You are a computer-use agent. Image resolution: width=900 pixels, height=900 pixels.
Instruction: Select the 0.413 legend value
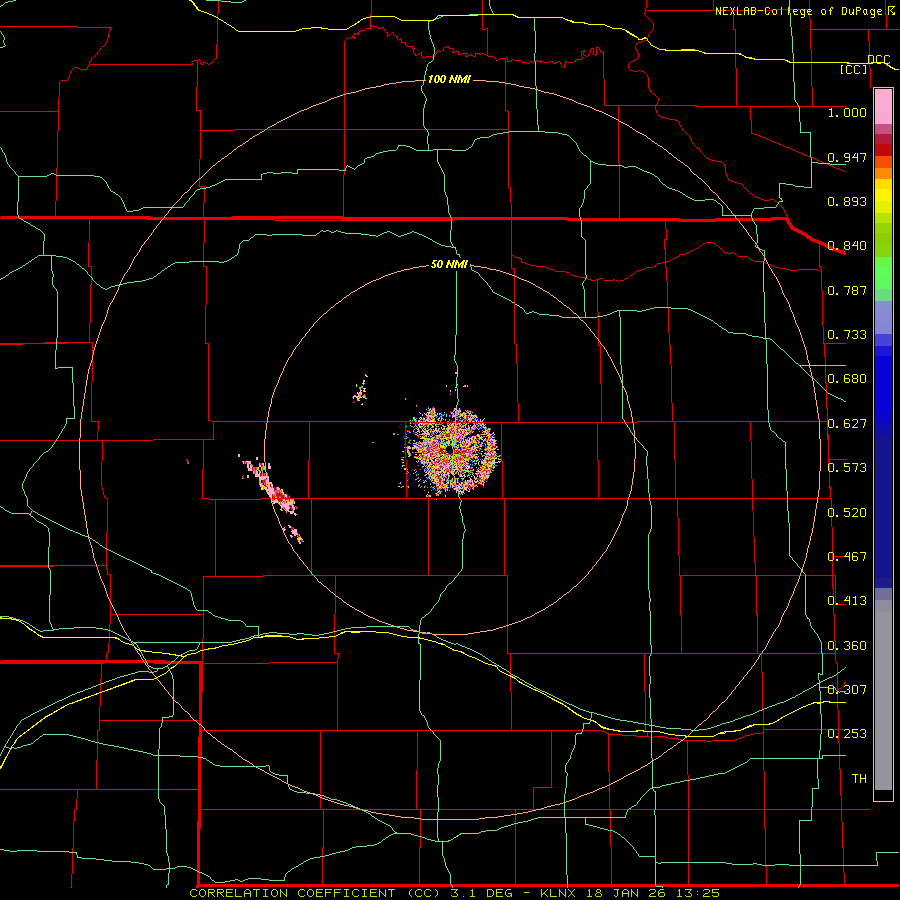pyautogui.click(x=847, y=601)
